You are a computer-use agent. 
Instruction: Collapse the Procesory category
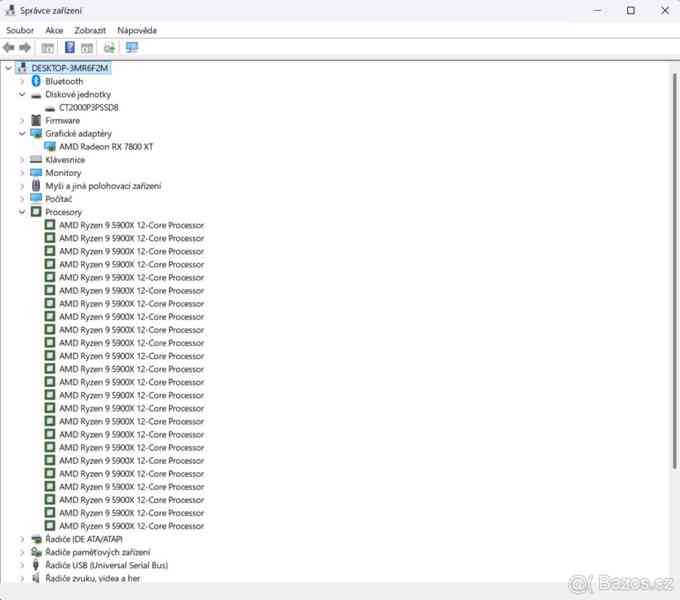22,212
